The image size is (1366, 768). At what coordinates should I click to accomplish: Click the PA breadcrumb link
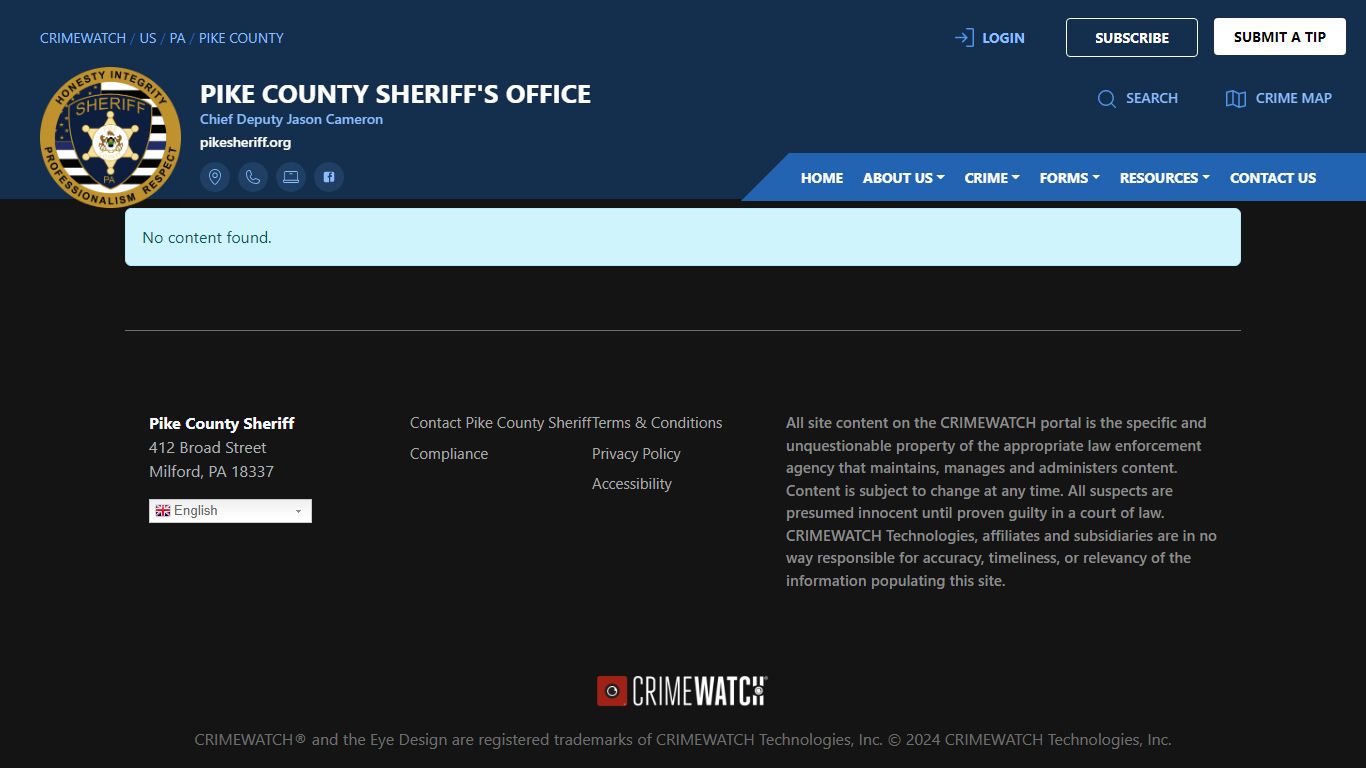[177, 38]
